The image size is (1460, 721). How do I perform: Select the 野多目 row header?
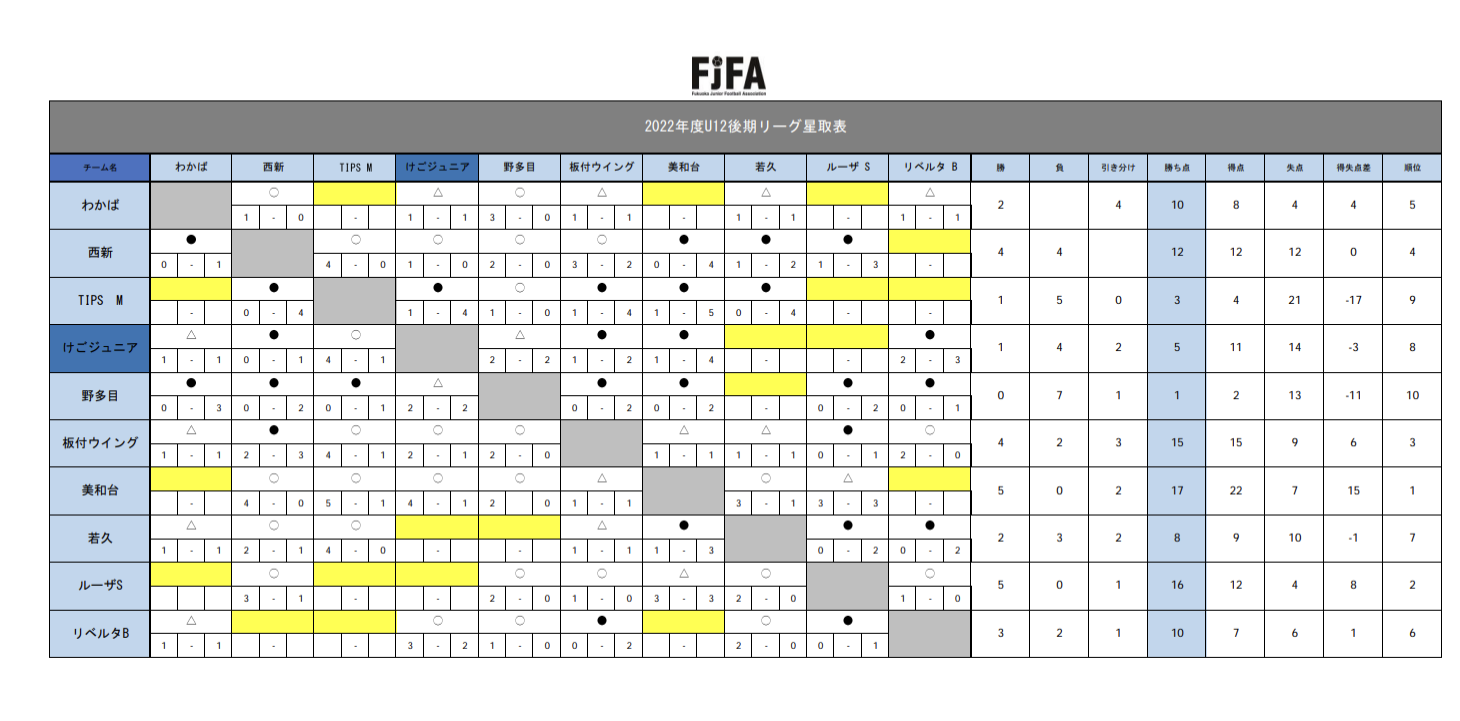[x=99, y=396]
